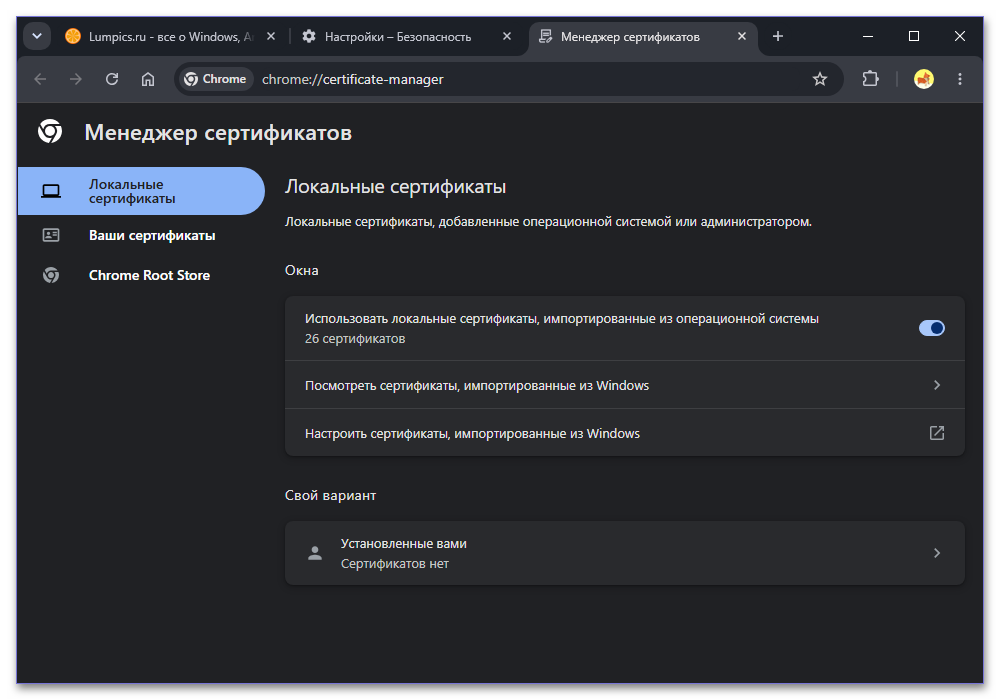
Task: Close the Менеджер сертификатов tab
Action: 742,36
